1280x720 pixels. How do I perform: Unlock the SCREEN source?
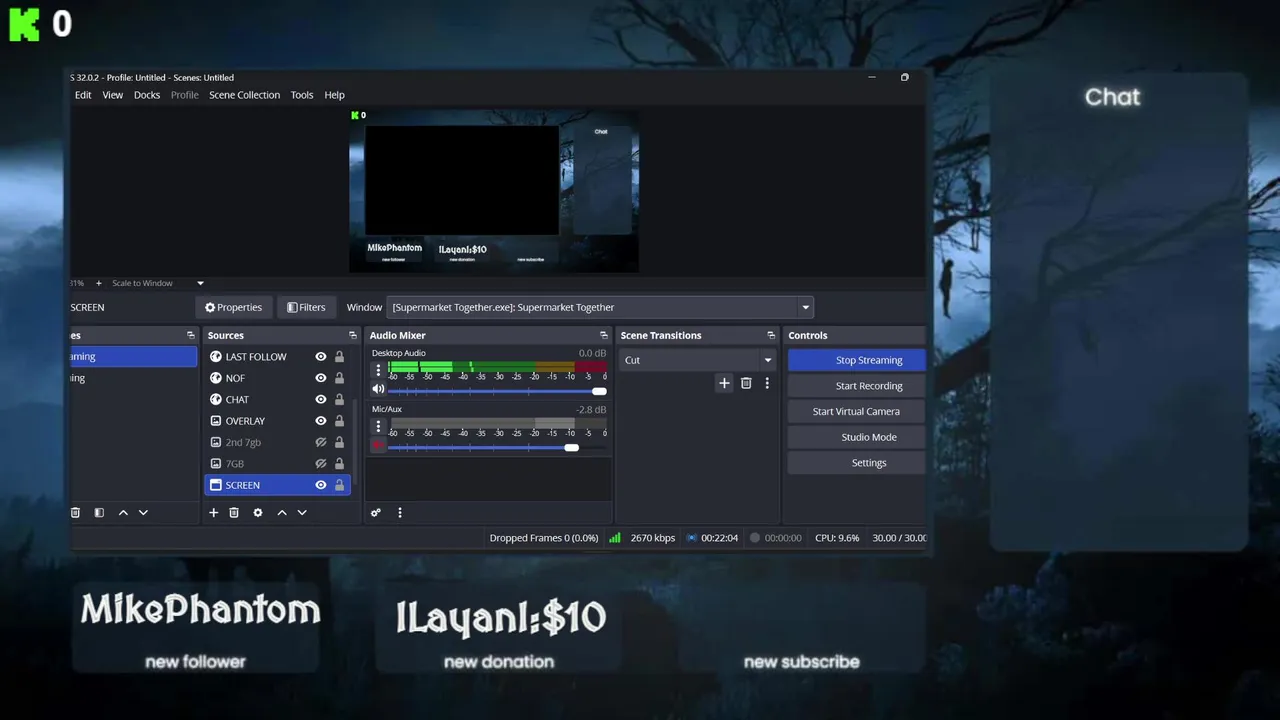click(339, 485)
